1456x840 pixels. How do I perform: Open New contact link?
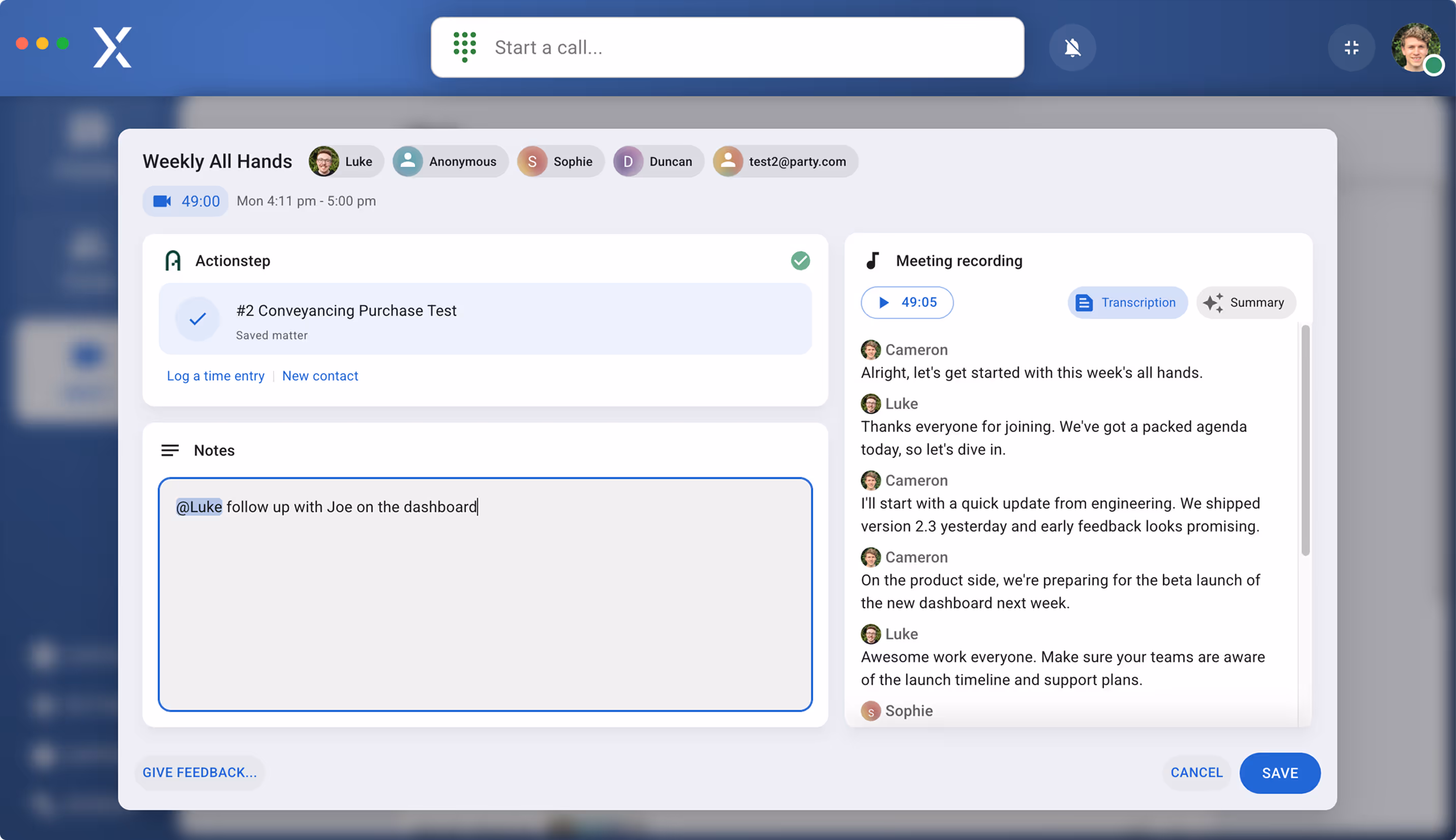[x=320, y=375]
